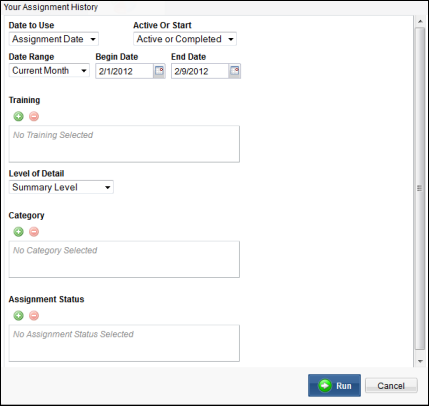The image size is (429, 406).
Task: Click the No Training Selected list box
Action: coord(124,144)
